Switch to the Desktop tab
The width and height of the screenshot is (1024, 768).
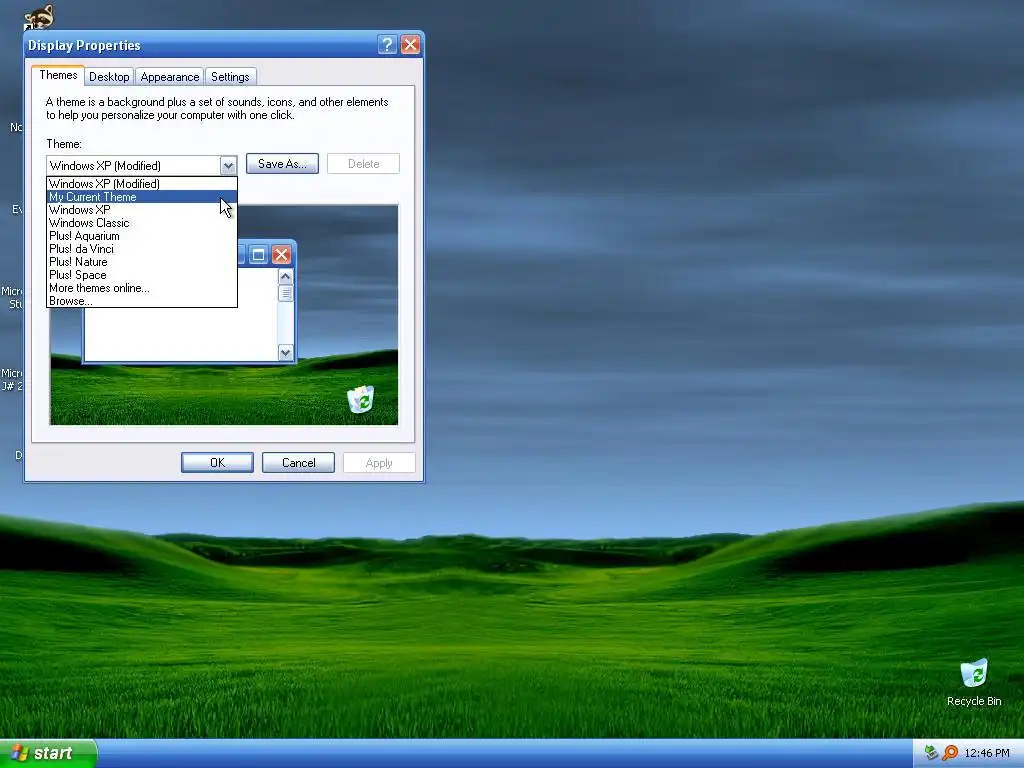(x=109, y=76)
